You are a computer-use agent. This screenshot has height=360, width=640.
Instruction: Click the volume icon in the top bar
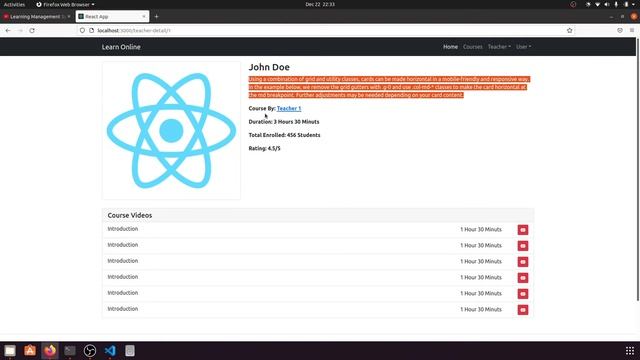point(607,4)
